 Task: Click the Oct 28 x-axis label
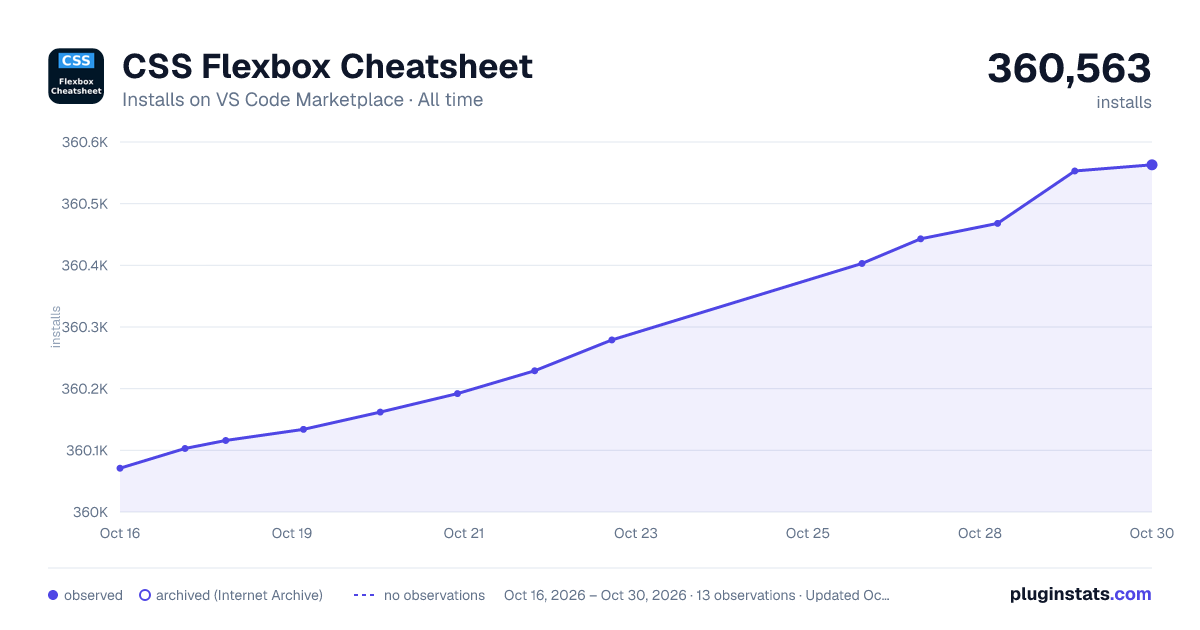tap(980, 533)
